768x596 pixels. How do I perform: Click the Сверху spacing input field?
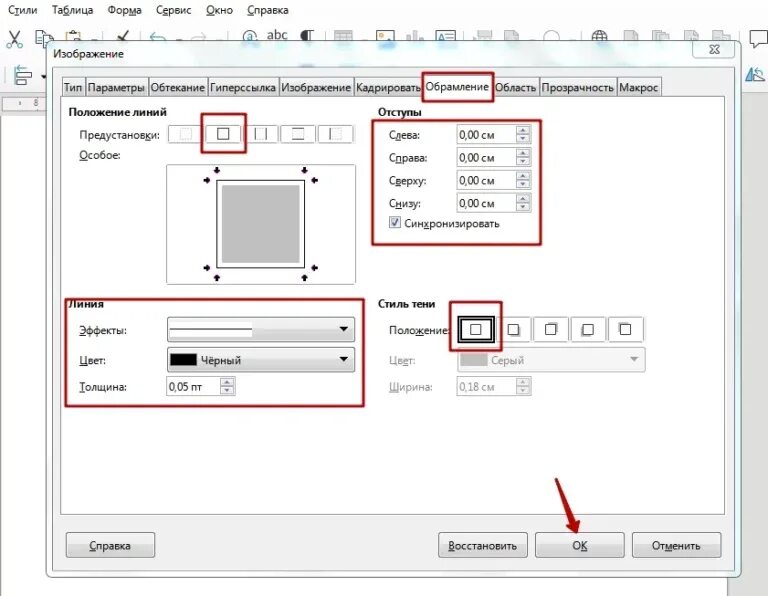[486, 180]
